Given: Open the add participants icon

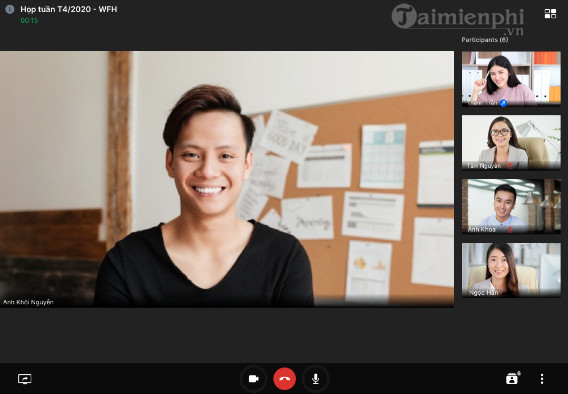Looking at the screenshot, I should (513, 378).
